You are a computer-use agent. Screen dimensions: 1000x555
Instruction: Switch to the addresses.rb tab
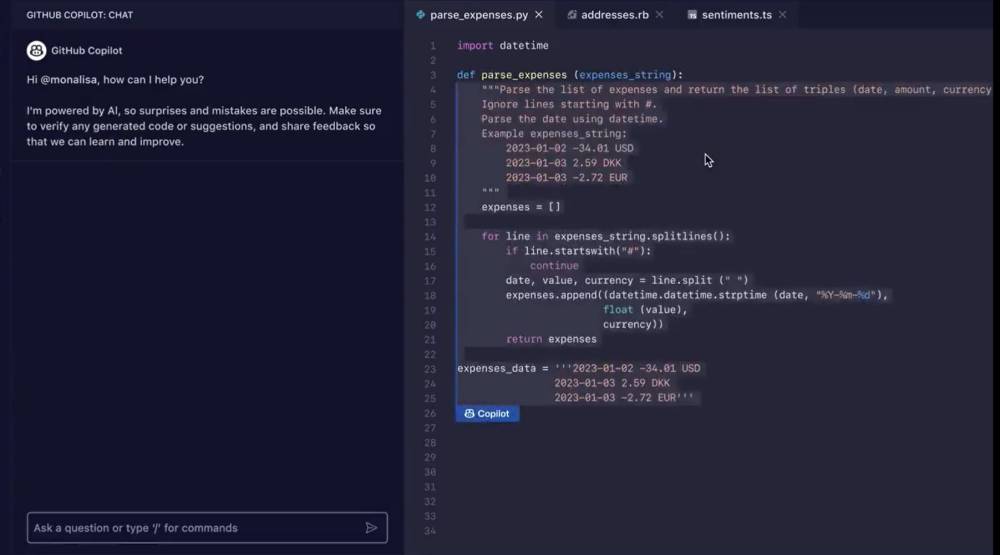(x=614, y=15)
